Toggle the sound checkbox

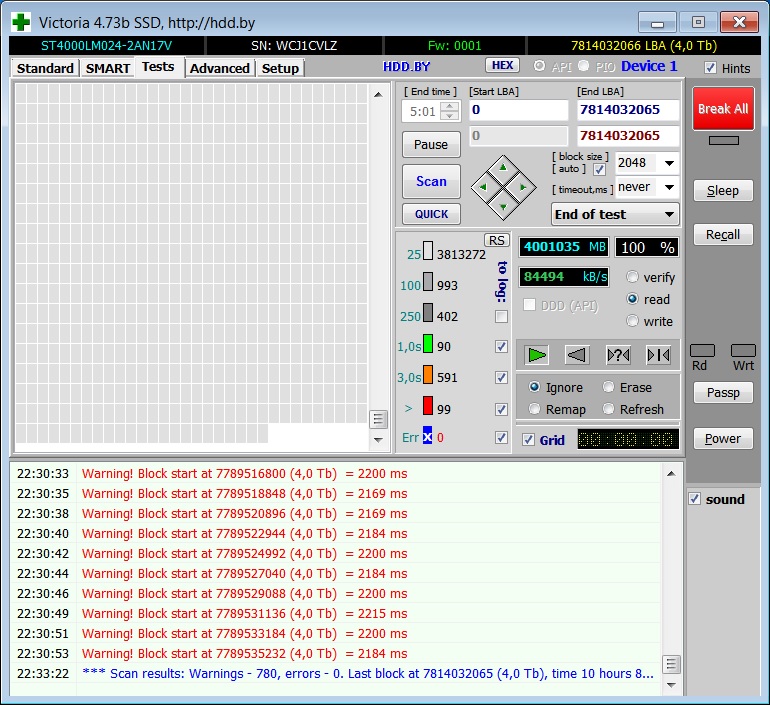tap(694, 499)
